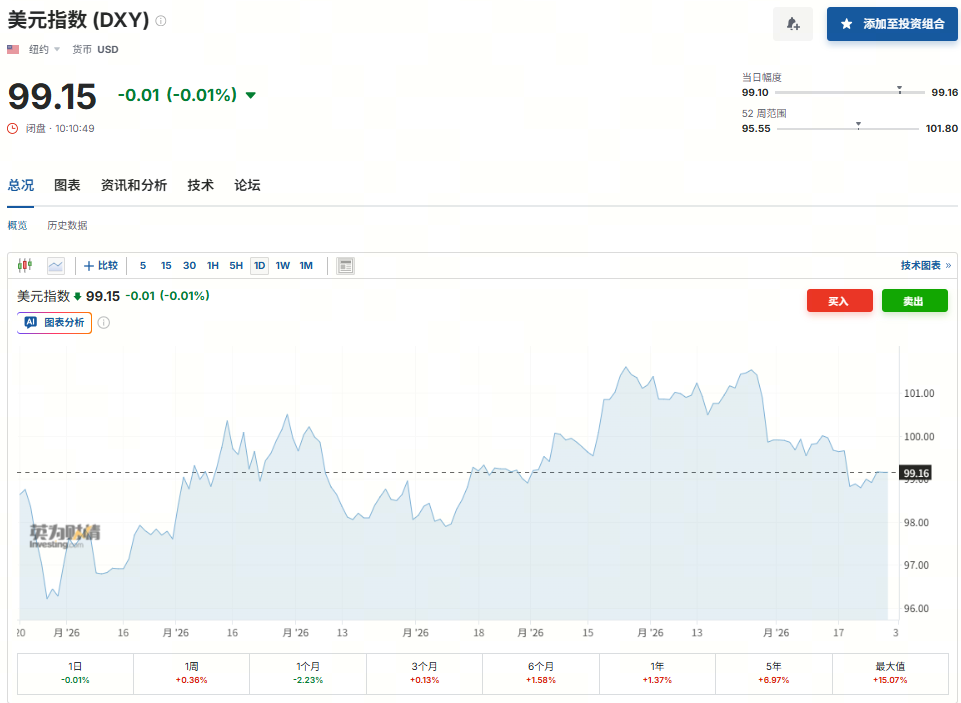Select the 6个月 performance period cell
This screenshot has width=961, height=703.
tap(541, 673)
